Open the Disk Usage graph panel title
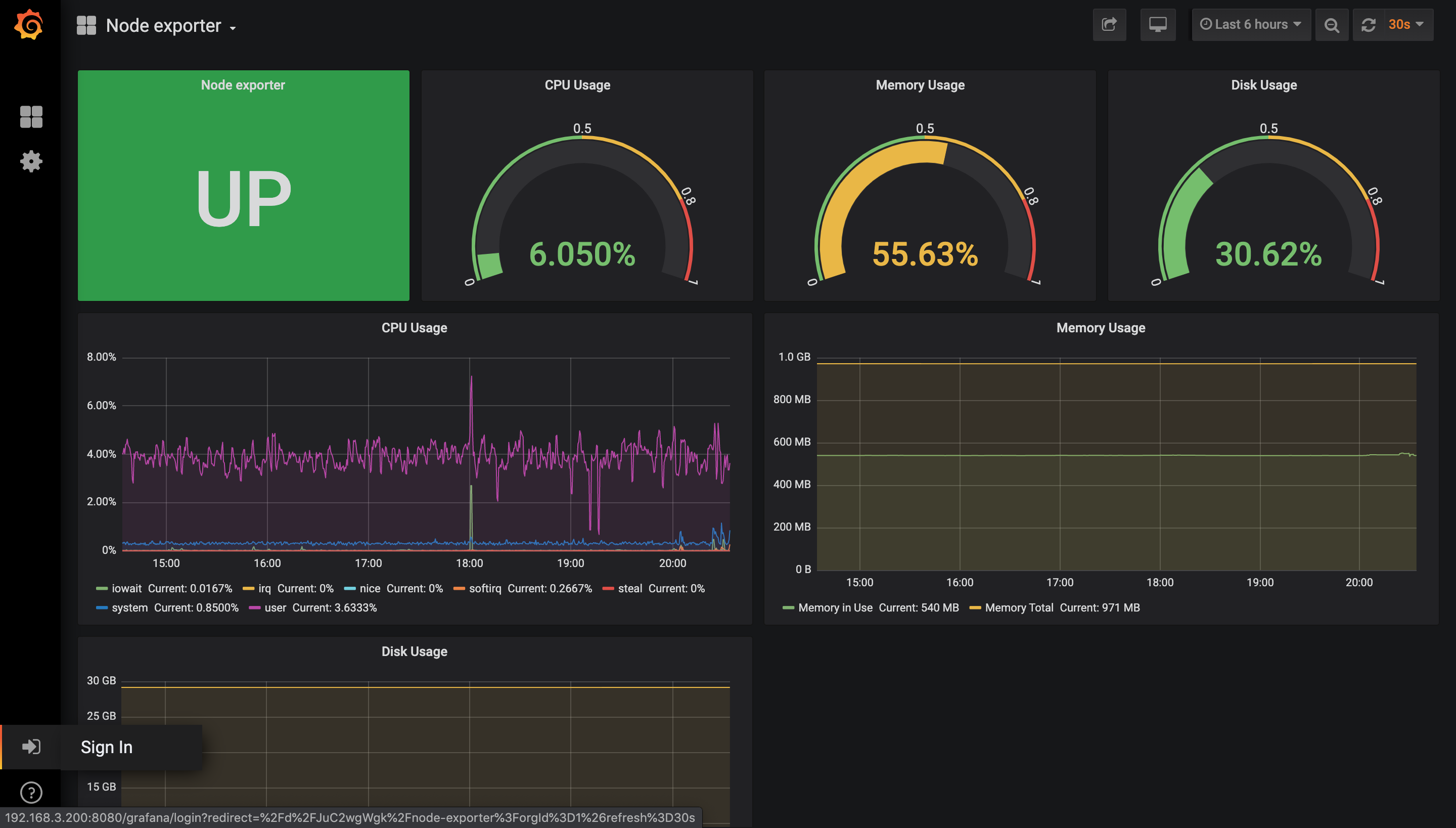The height and width of the screenshot is (828, 1456). coord(414,651)
